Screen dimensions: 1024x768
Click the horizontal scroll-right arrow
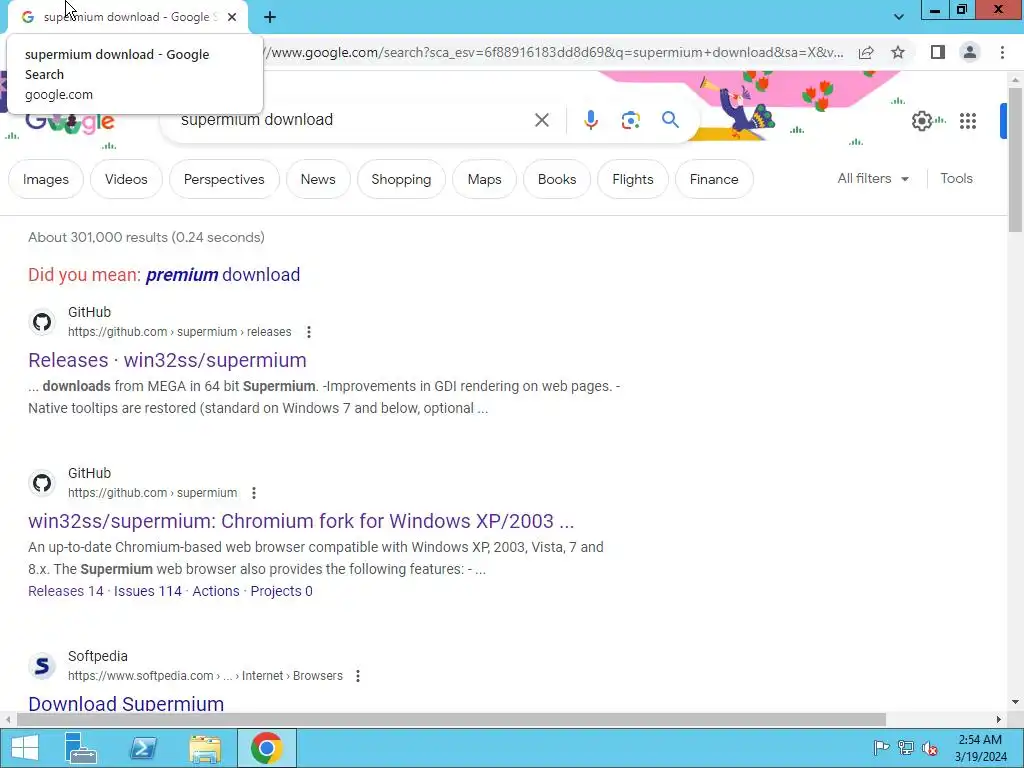pos(999,720)
